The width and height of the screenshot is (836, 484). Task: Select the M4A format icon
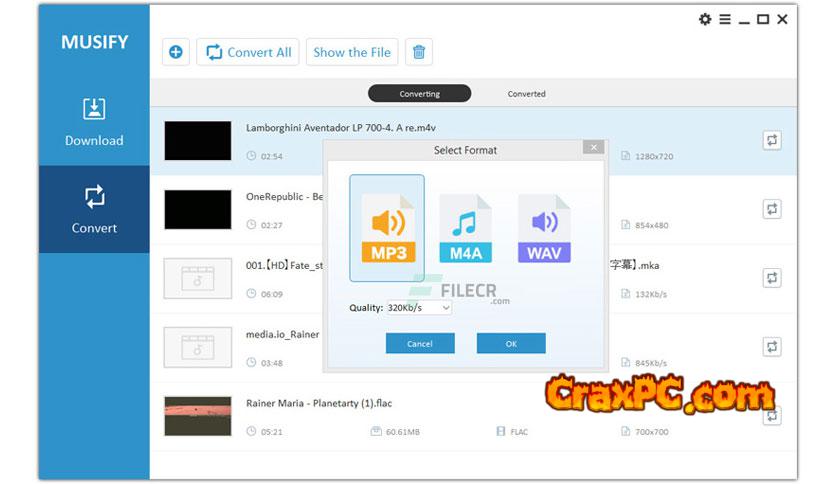(465, 228)
